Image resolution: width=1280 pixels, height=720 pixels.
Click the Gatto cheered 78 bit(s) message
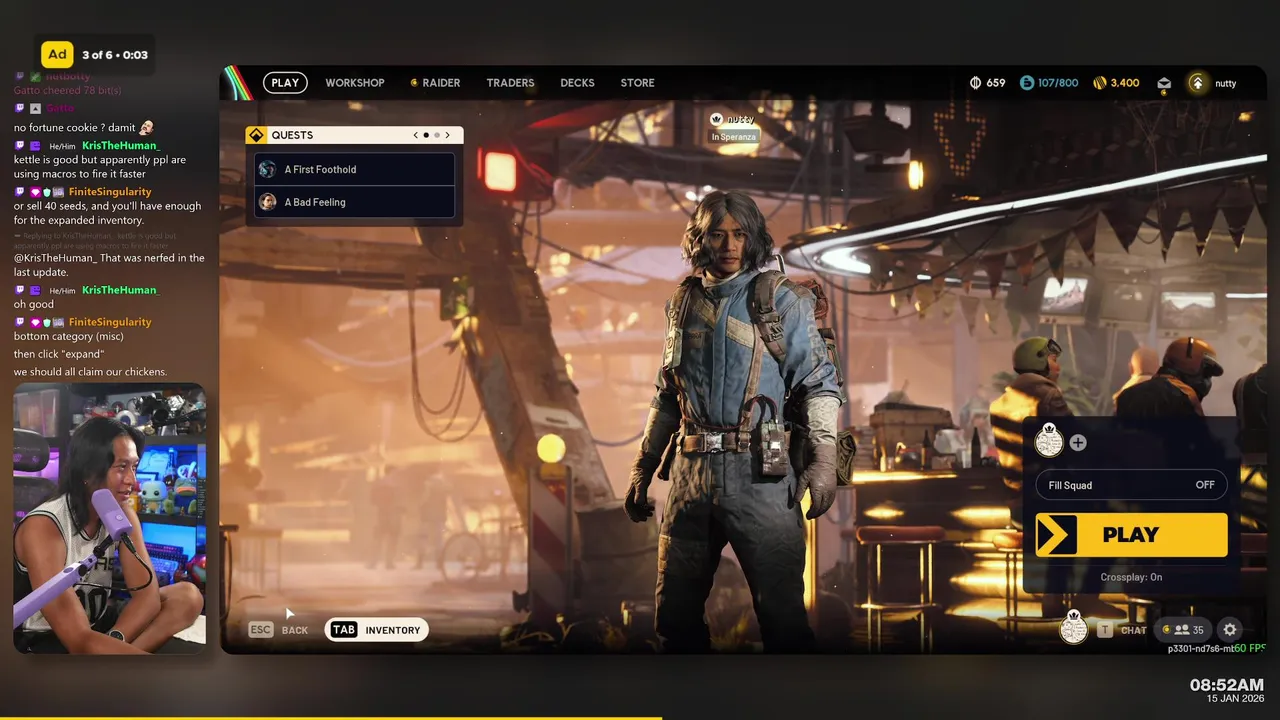coord(67,90)
